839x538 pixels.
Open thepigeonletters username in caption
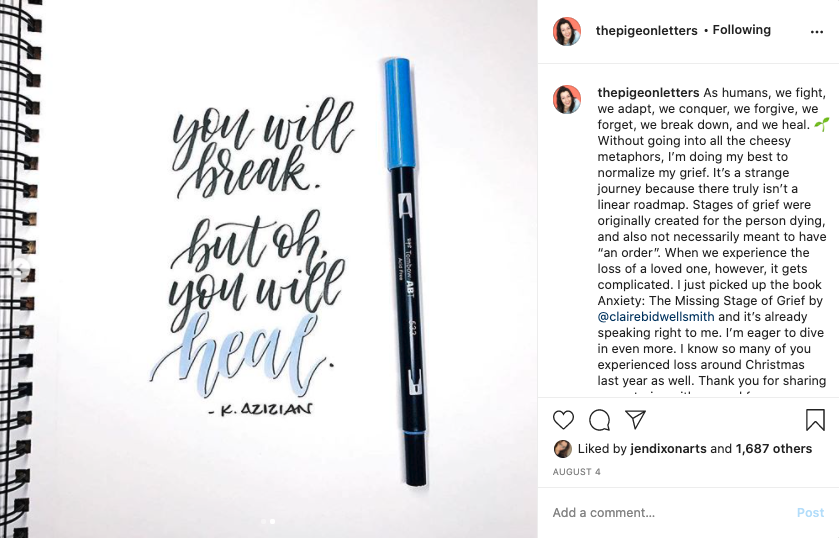pyautogui.click(x=648, y=93)
